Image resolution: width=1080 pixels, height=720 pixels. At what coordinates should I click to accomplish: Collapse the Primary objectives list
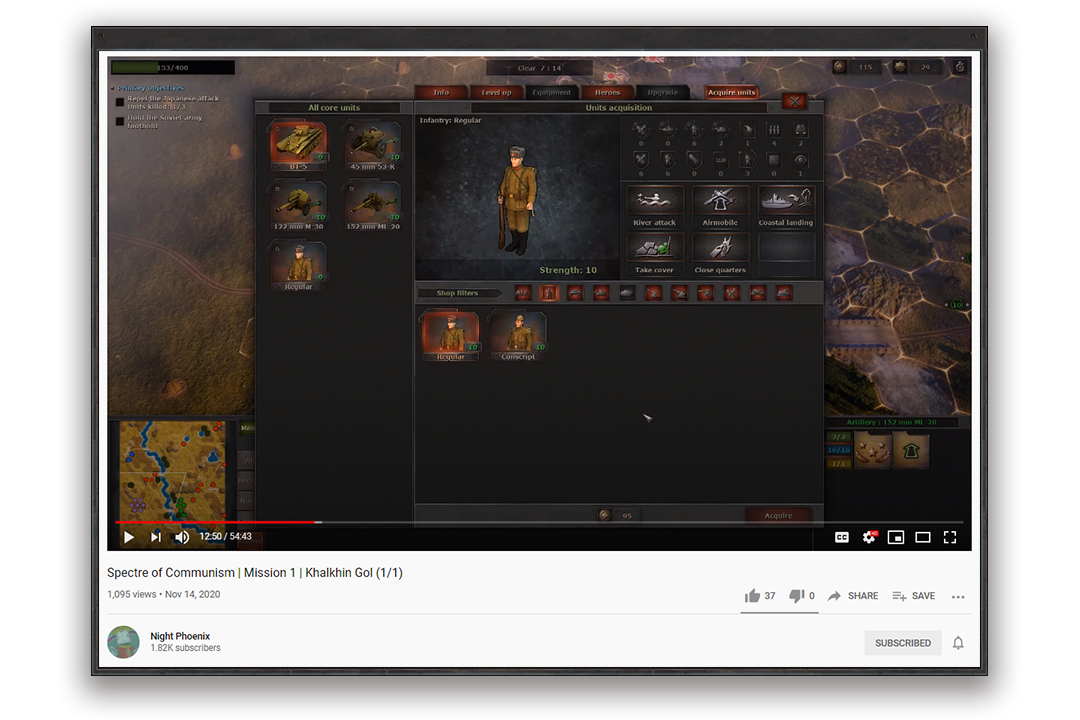(x=113, y=88)
